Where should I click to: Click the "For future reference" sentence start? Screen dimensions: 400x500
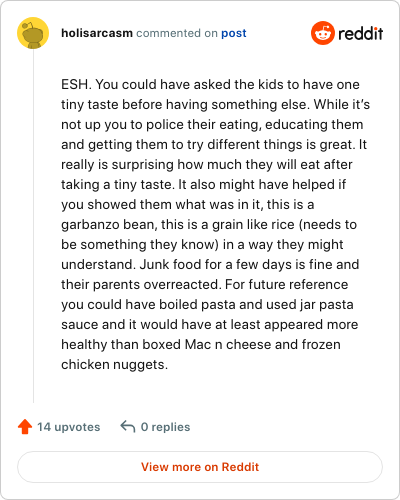[x=287, y=284]
